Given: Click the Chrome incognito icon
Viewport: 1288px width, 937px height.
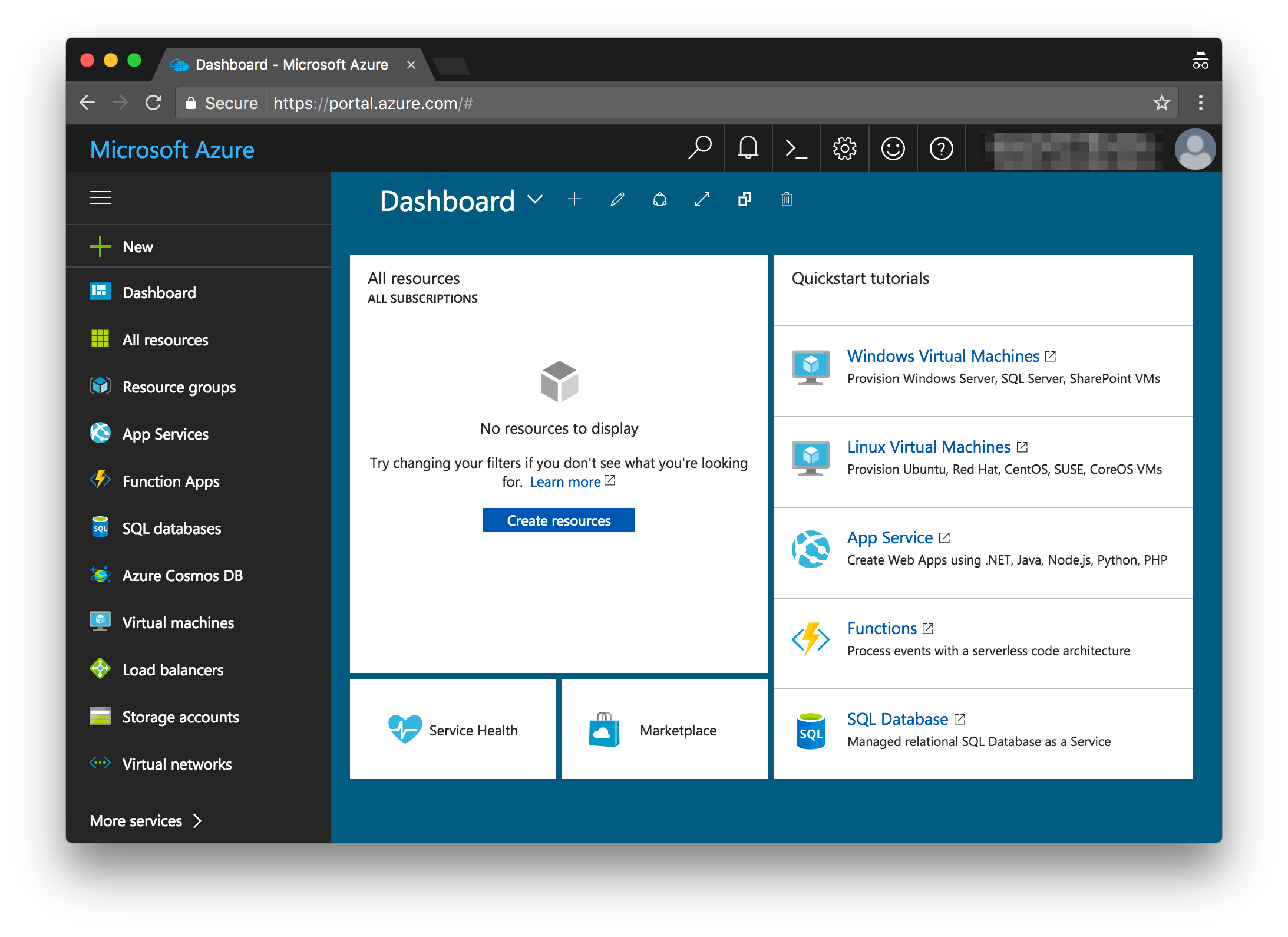Looking at the screenshot, I should (x=1200, y=61).
